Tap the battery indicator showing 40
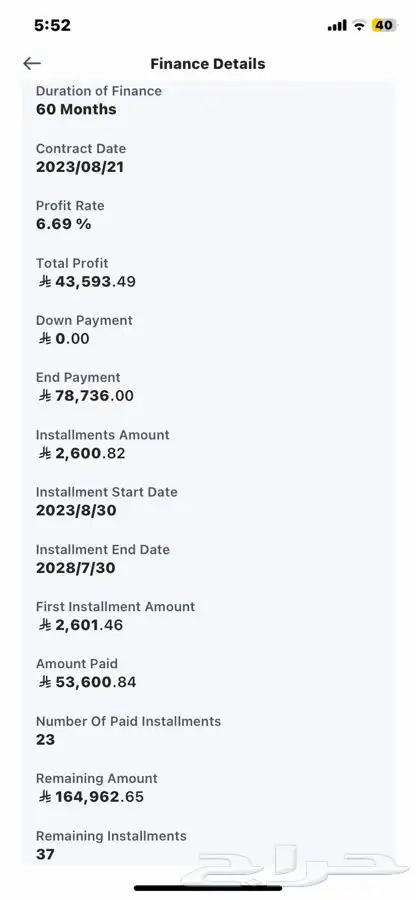 pos(384,25)
